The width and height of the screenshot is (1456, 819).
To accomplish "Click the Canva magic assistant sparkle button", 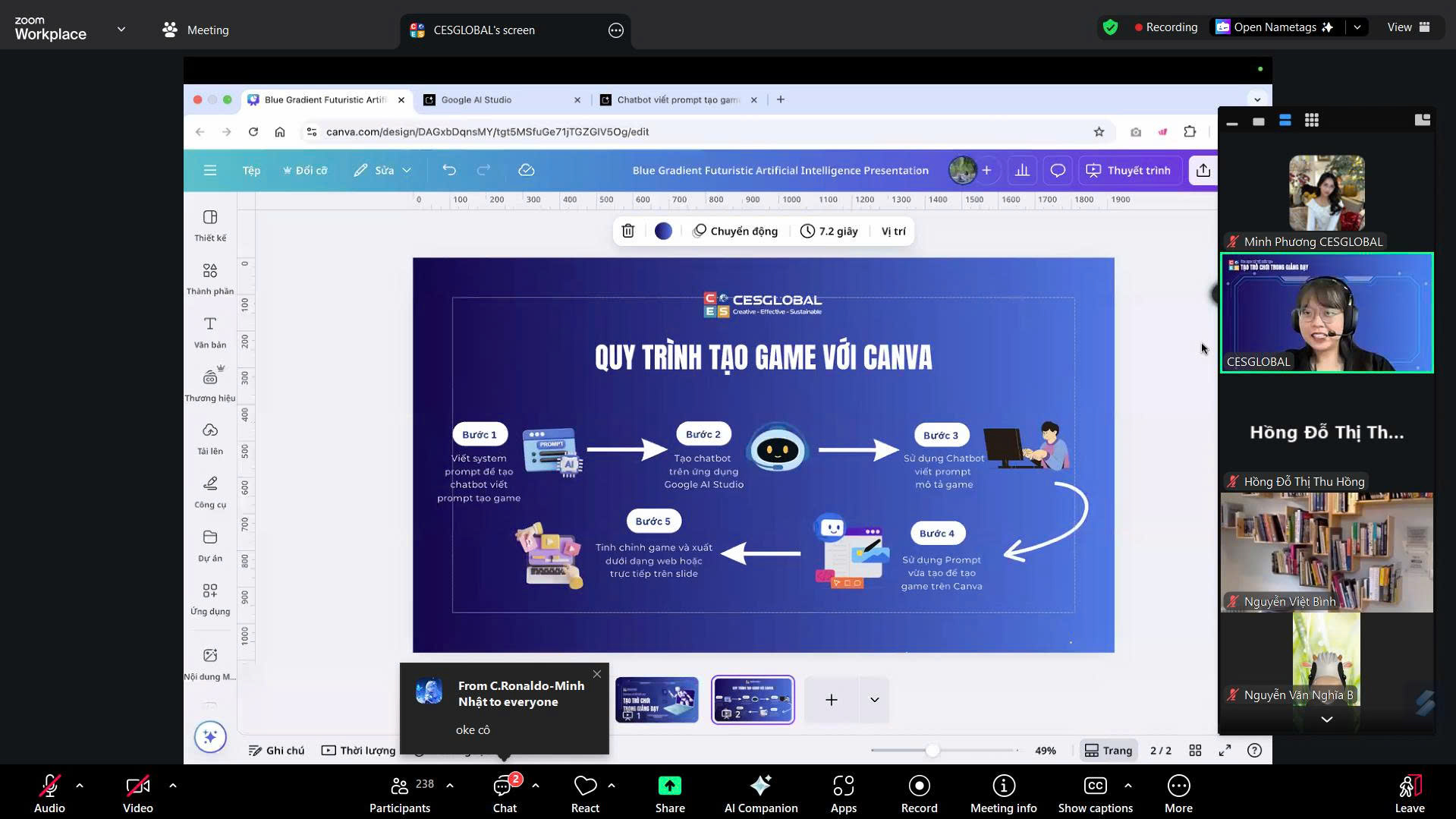I will (x=210, y=736).
